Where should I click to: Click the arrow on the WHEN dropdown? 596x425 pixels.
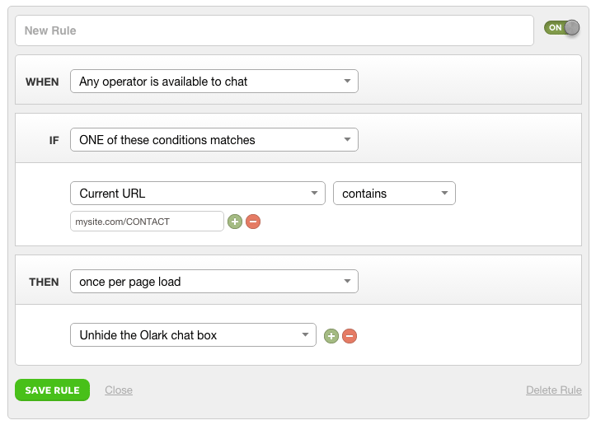(347, 81)
